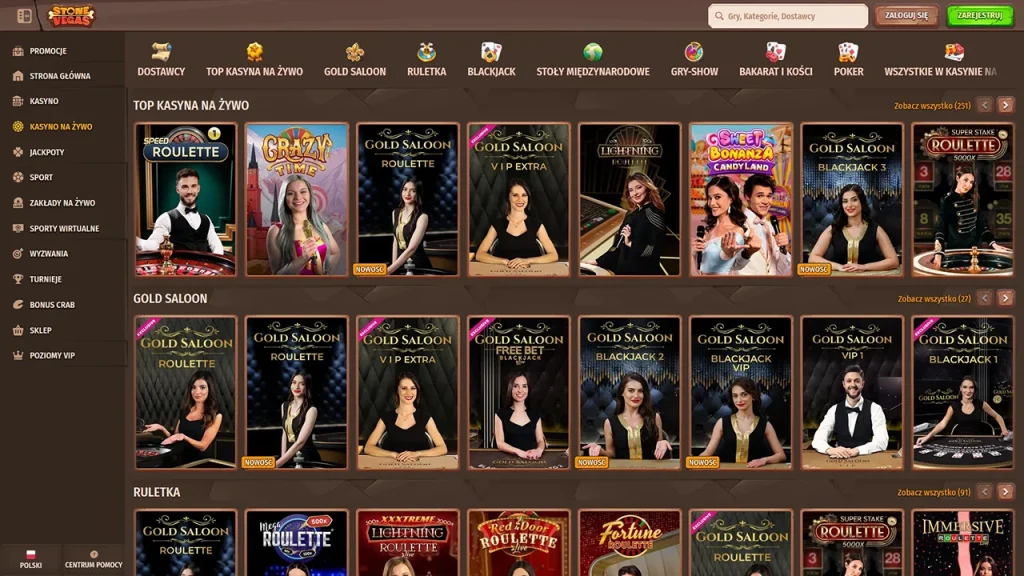
Task: Click the Ruletka section heading
Action: (157, 492)
